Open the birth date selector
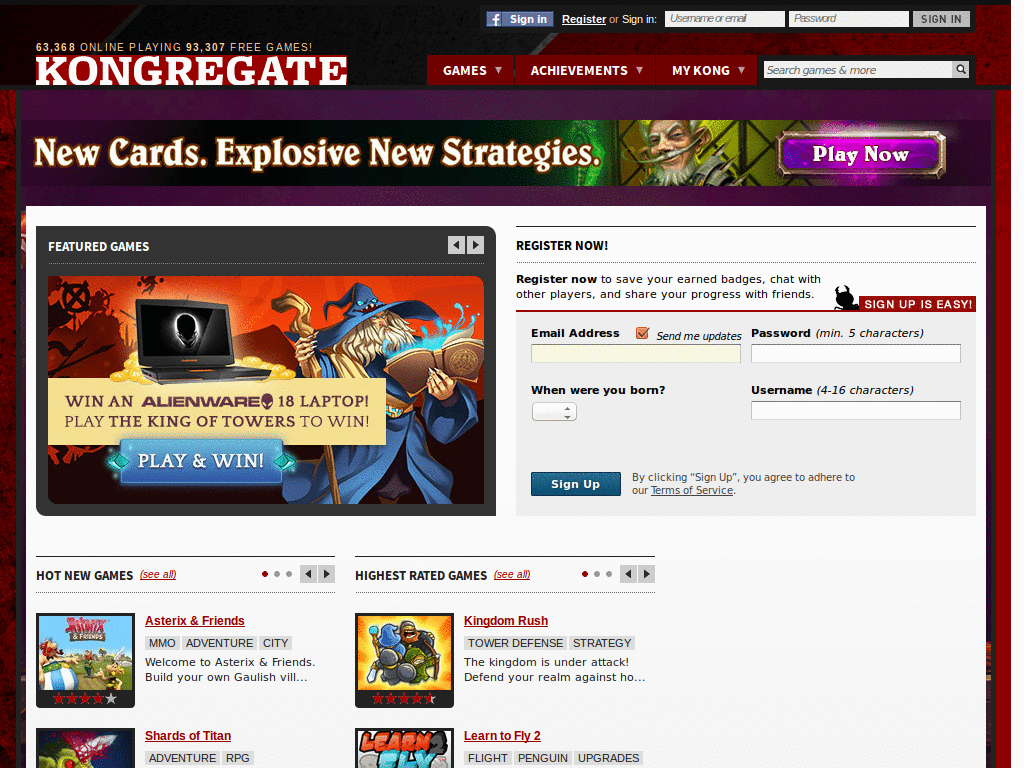The height and width of the screenshot is (768, 1024). [x=554, y=411]
